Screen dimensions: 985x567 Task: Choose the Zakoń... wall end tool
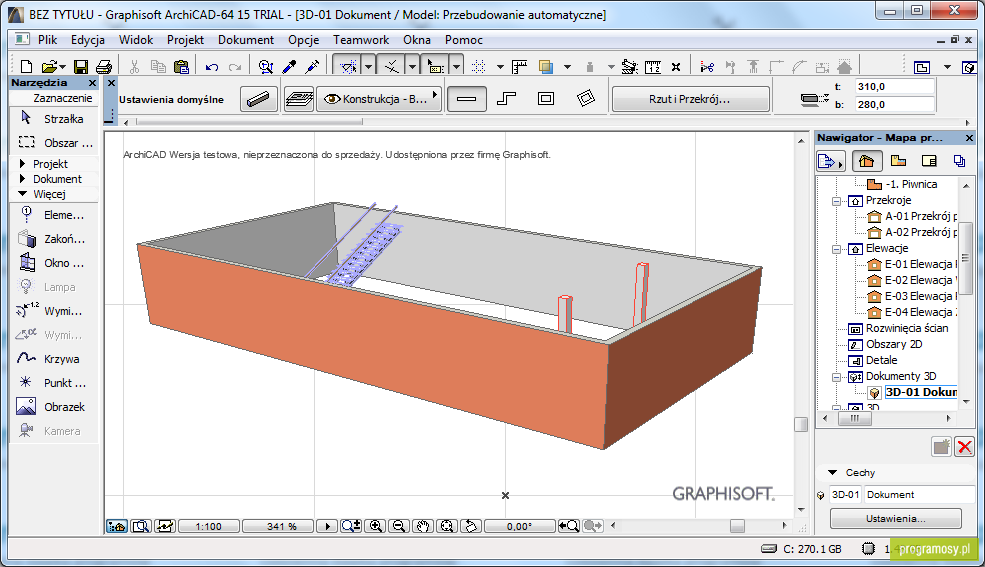[x=54, y=239]
